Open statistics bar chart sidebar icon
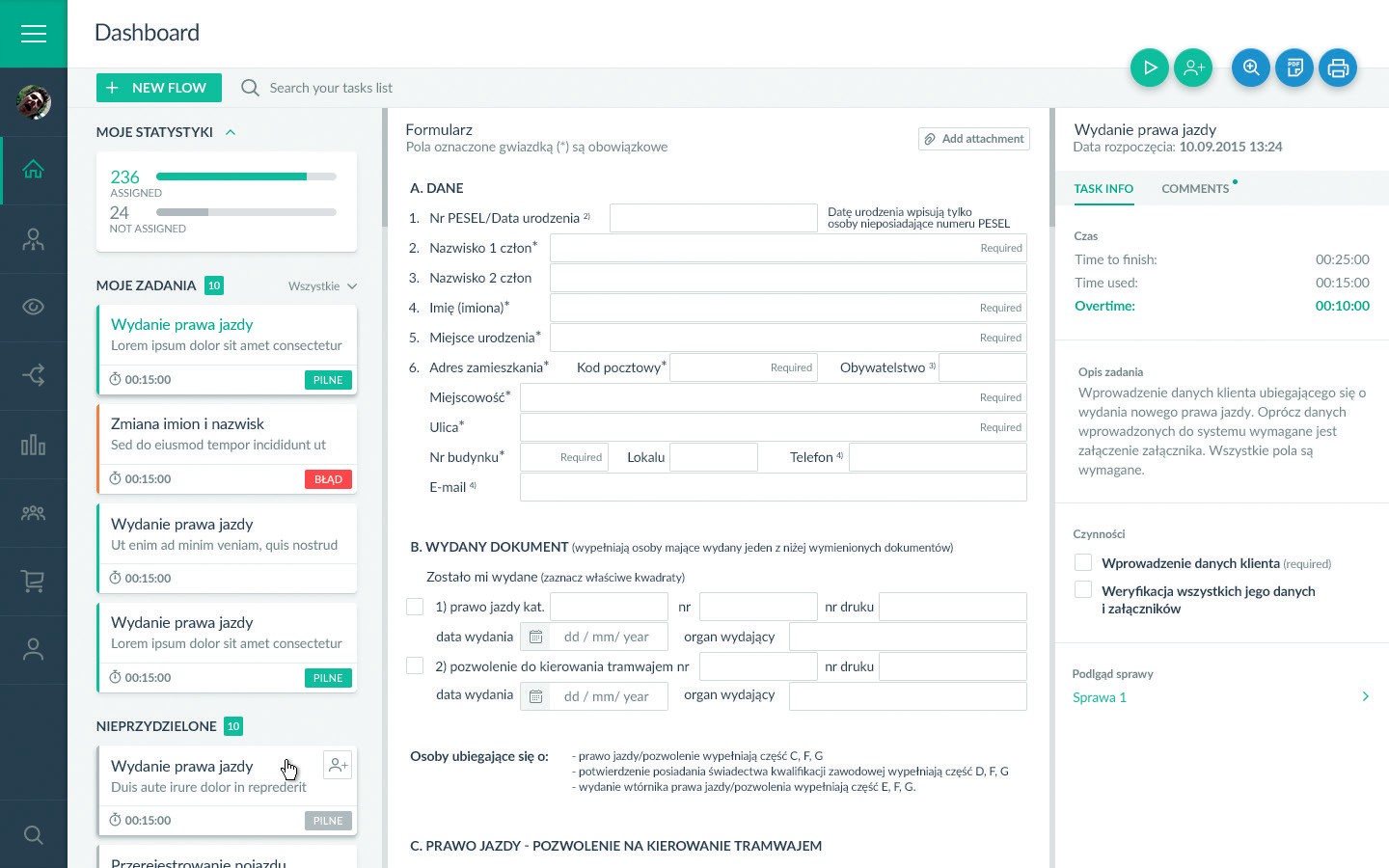1389x868 pixels. pos(34,445)
